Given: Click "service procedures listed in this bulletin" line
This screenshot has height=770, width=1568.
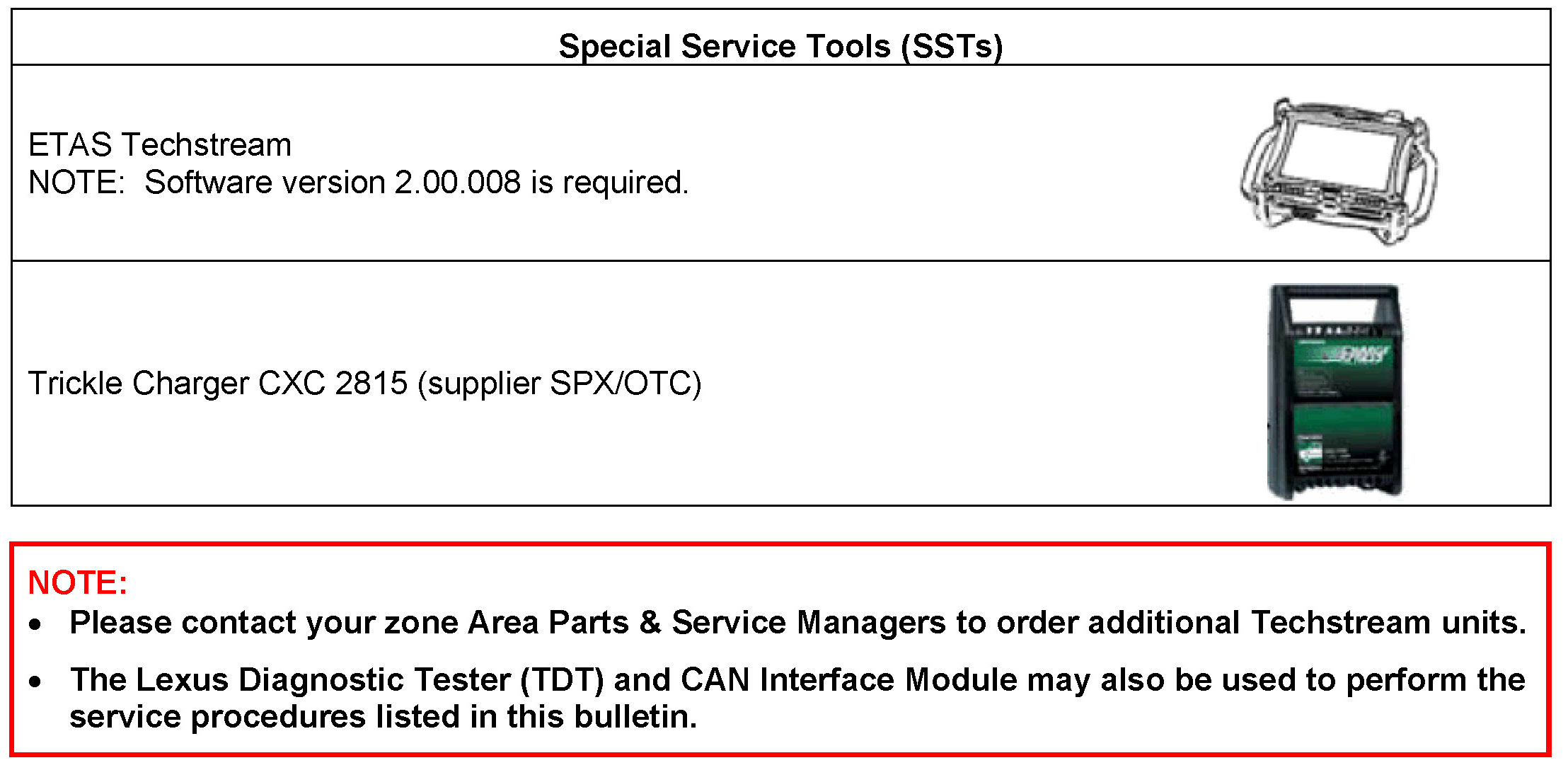Looking at the screenshot, I should (x=382, y=717).
